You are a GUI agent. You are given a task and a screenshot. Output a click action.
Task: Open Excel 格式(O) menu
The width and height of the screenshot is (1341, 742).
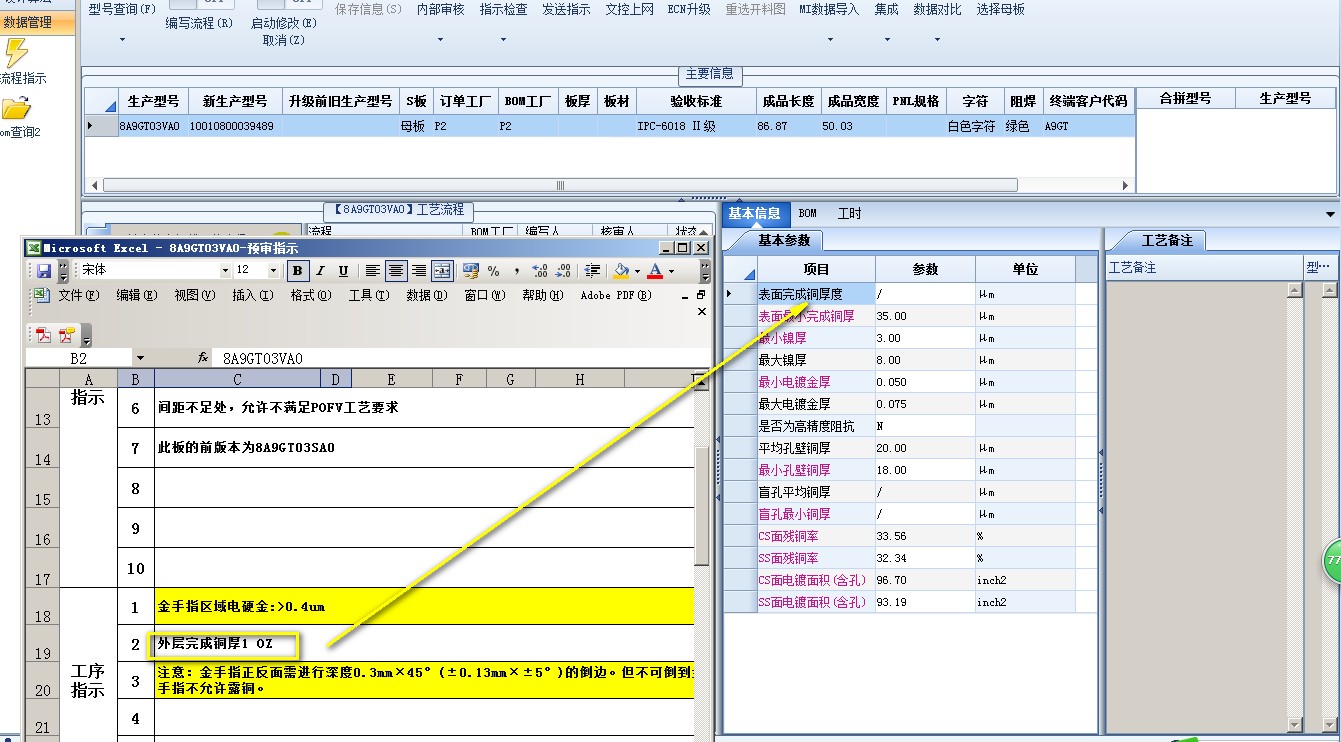click(x=310, y=295)
